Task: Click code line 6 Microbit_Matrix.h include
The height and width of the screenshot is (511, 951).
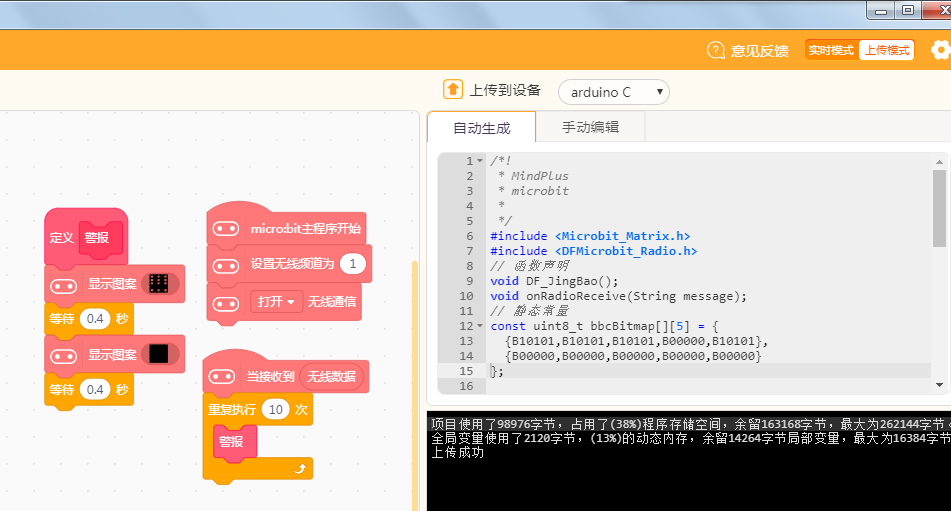Action: pos(590,236)
